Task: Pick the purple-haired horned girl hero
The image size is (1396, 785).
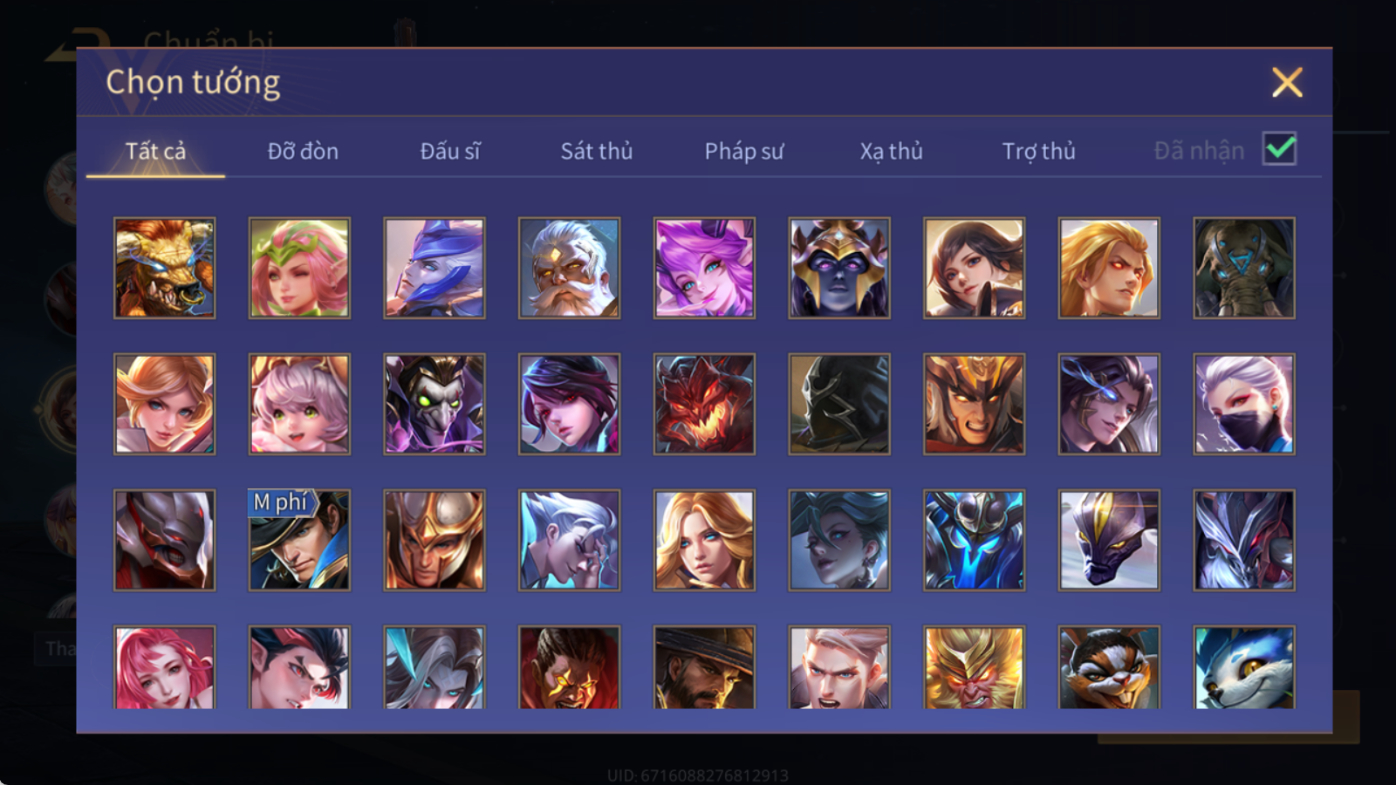Action: pyautogui.click(x=704, y=268)
